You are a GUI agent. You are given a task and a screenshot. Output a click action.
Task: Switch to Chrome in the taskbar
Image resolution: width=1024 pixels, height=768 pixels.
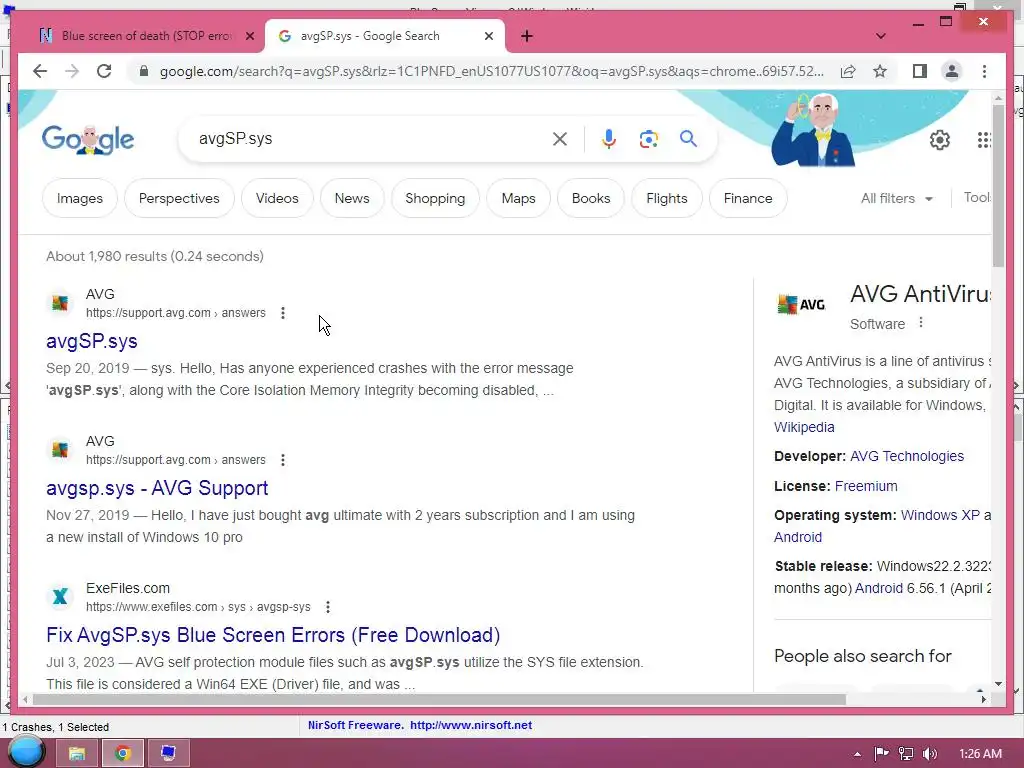122,753
